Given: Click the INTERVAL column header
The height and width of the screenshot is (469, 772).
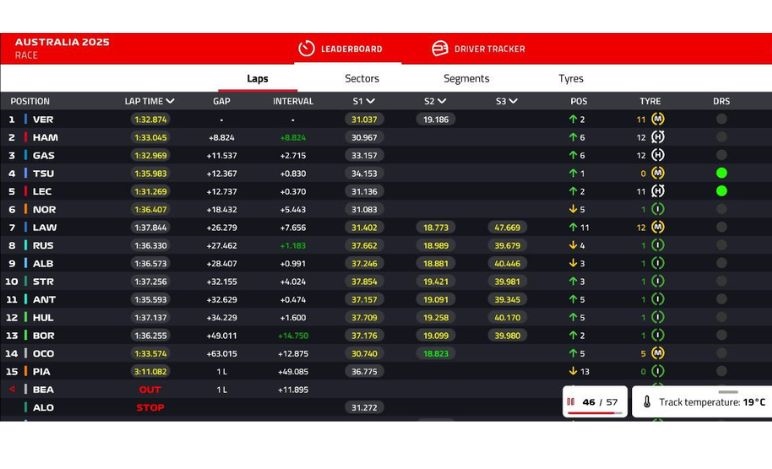Looking at the screenshot, I should (x=293, y=101).
